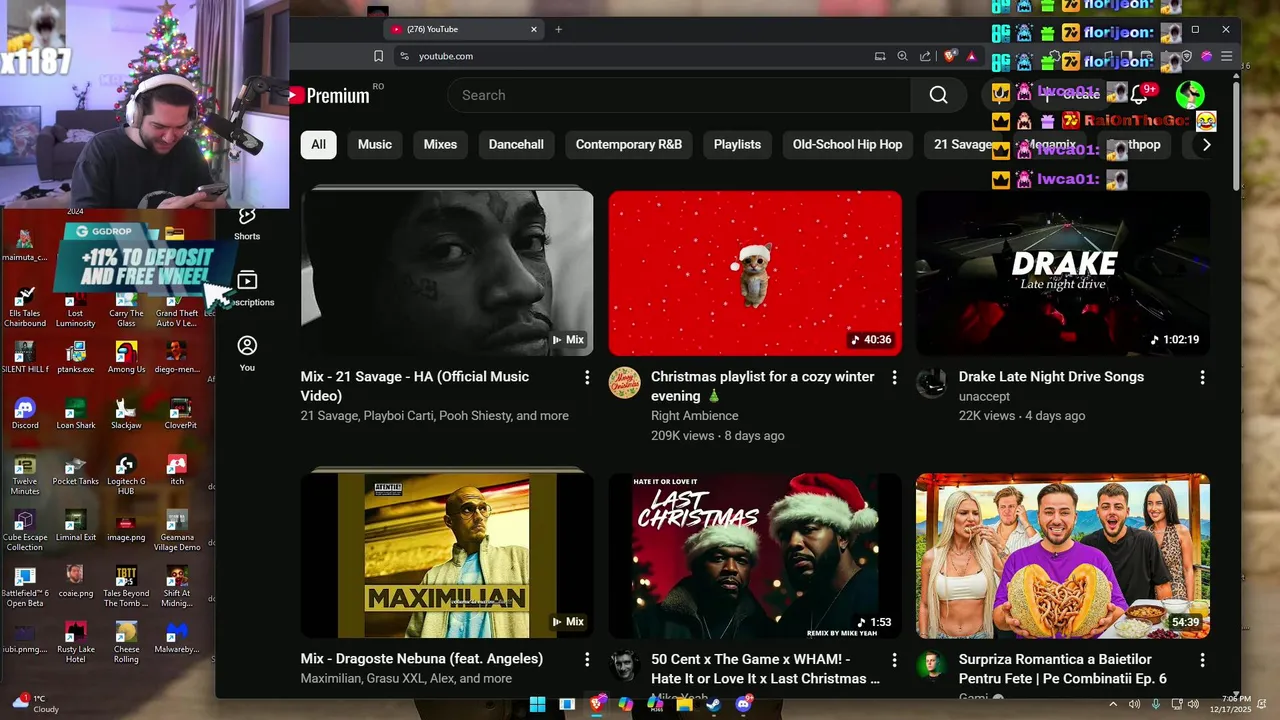The width and height of the screenshot is (1280, 720).
Task: Click the YouTube Premium logo
Action: 330,95
